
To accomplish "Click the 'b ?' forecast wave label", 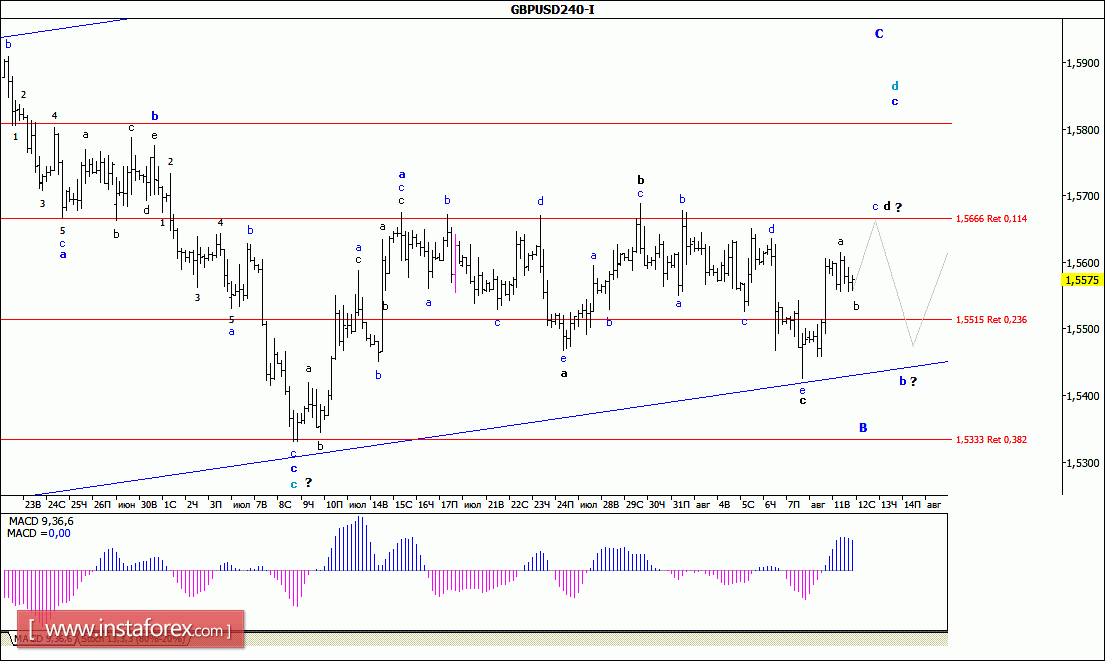I will 908,381.
